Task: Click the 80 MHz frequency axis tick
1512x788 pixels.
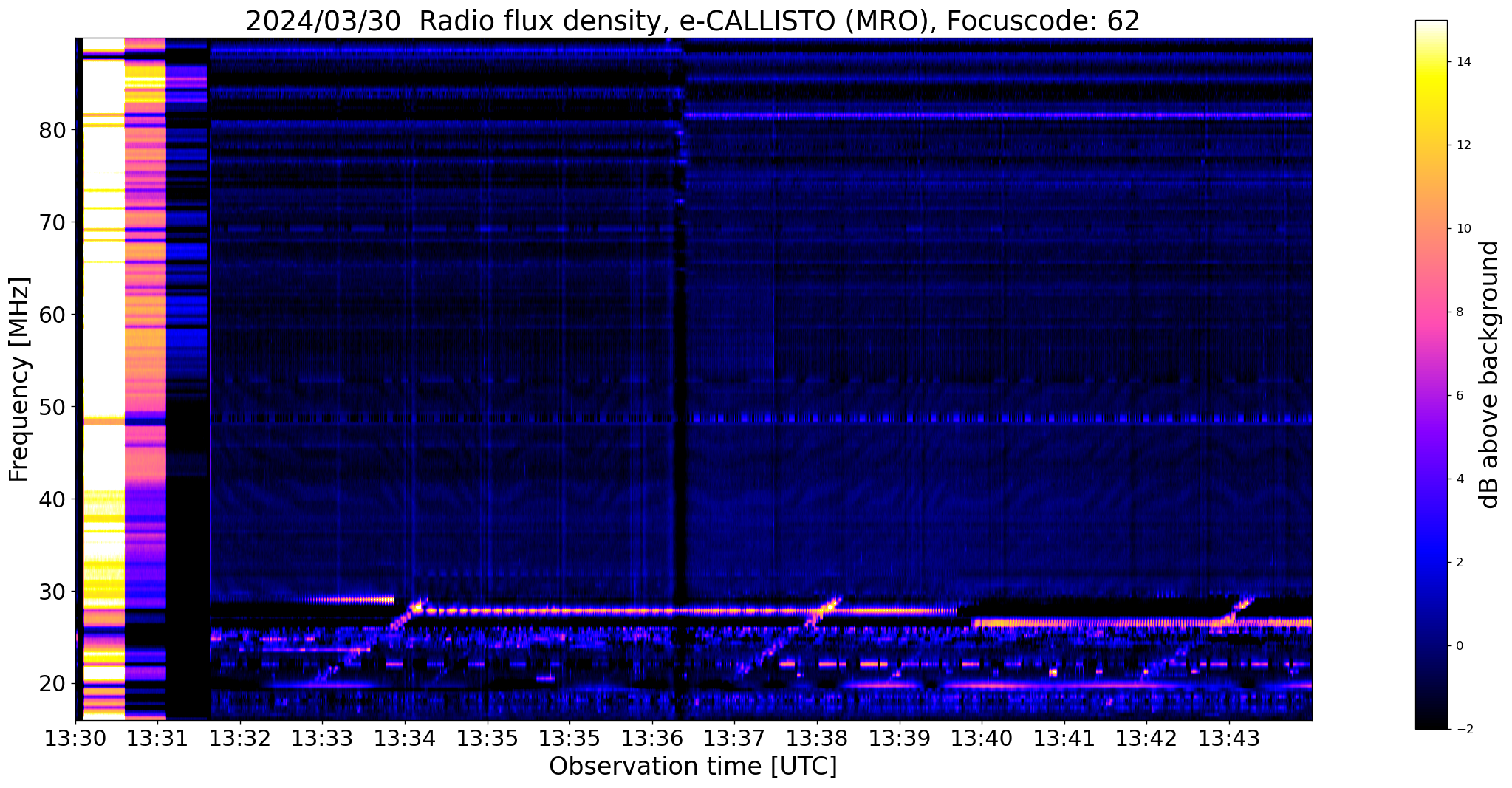Action: [x=52, y=130]
